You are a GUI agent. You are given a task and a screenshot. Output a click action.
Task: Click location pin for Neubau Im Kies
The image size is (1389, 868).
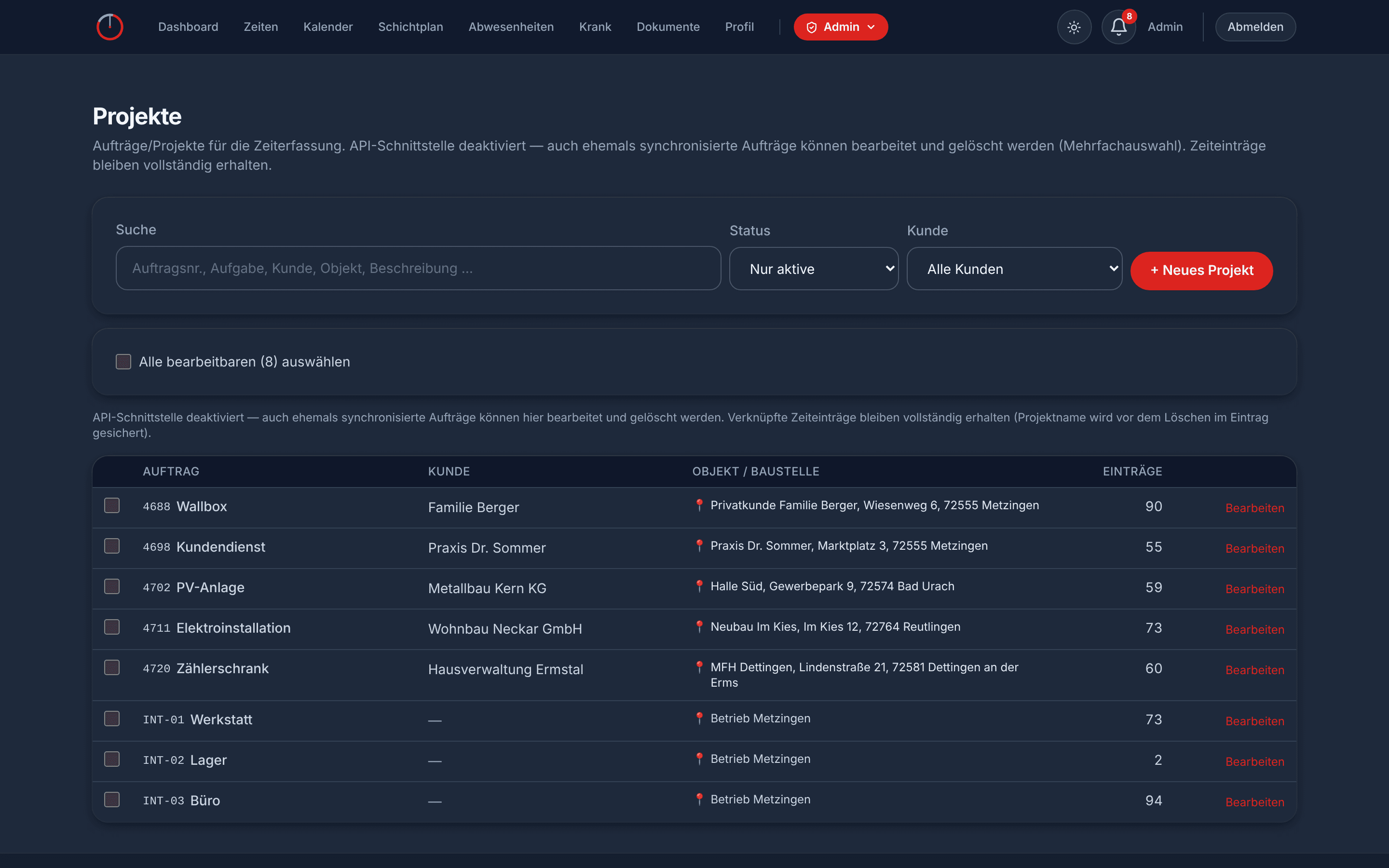(699, 627)
